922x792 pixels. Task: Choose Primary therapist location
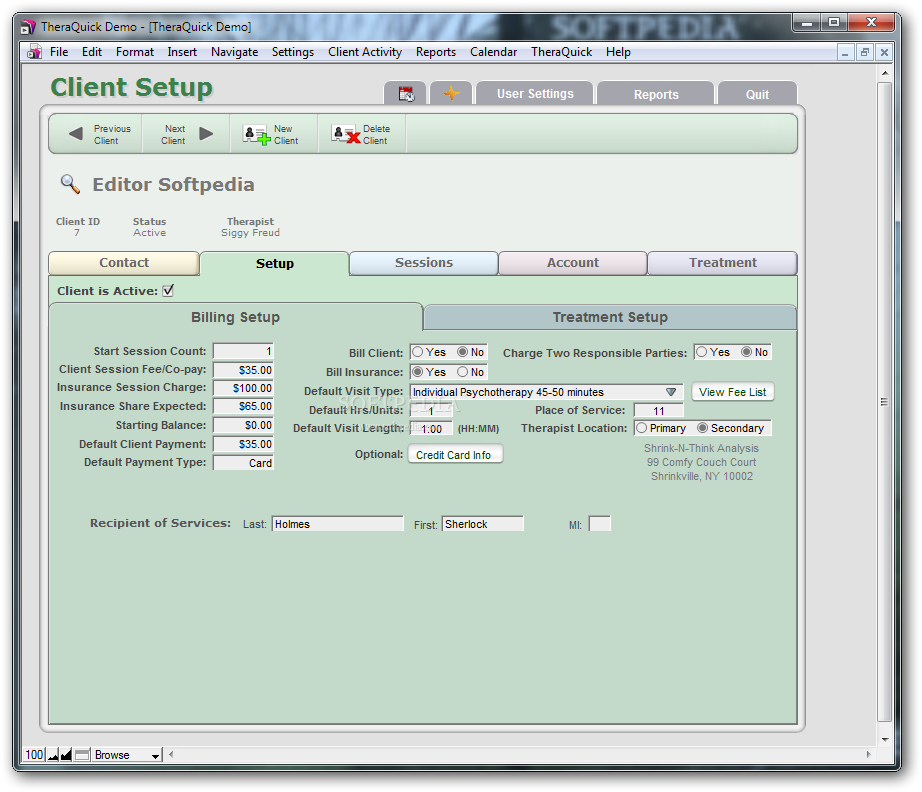pos(642,428)
